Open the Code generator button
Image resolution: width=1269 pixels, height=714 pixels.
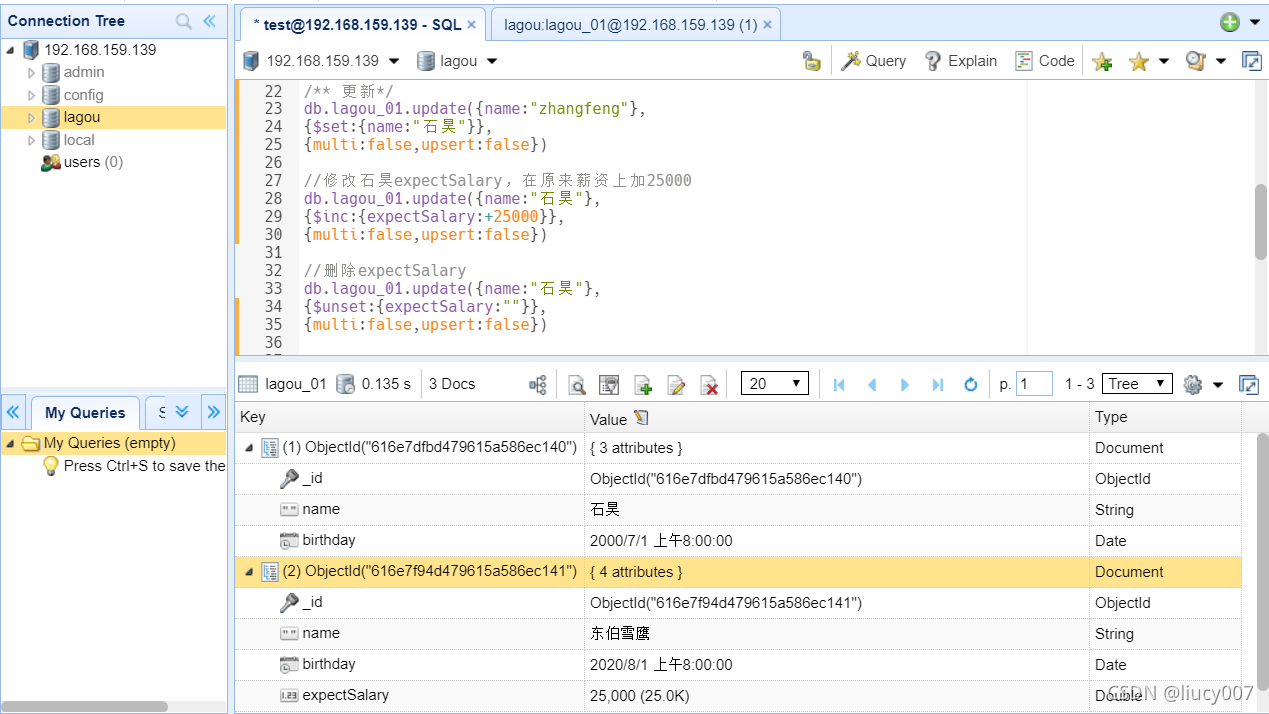[x=1045, y=61]
